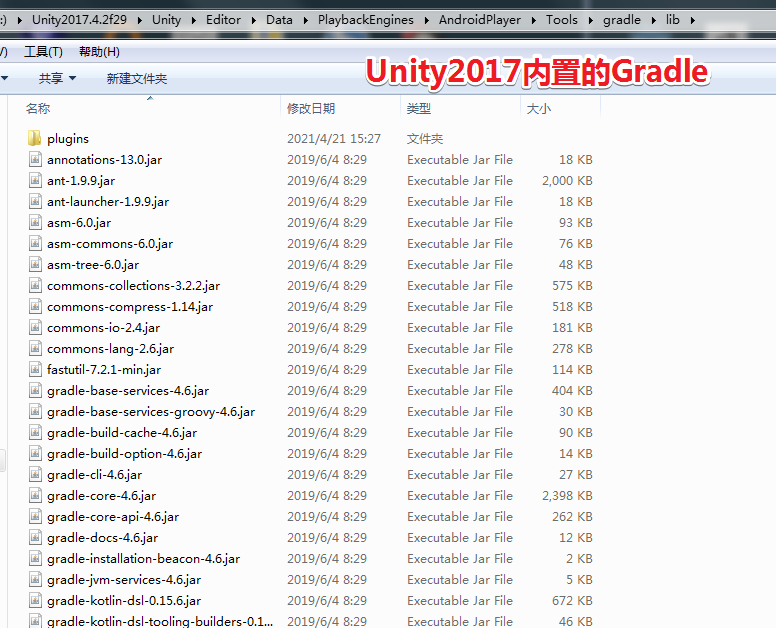Sort files by 类型 column header
776x628 pixels.
coord(418,108)
